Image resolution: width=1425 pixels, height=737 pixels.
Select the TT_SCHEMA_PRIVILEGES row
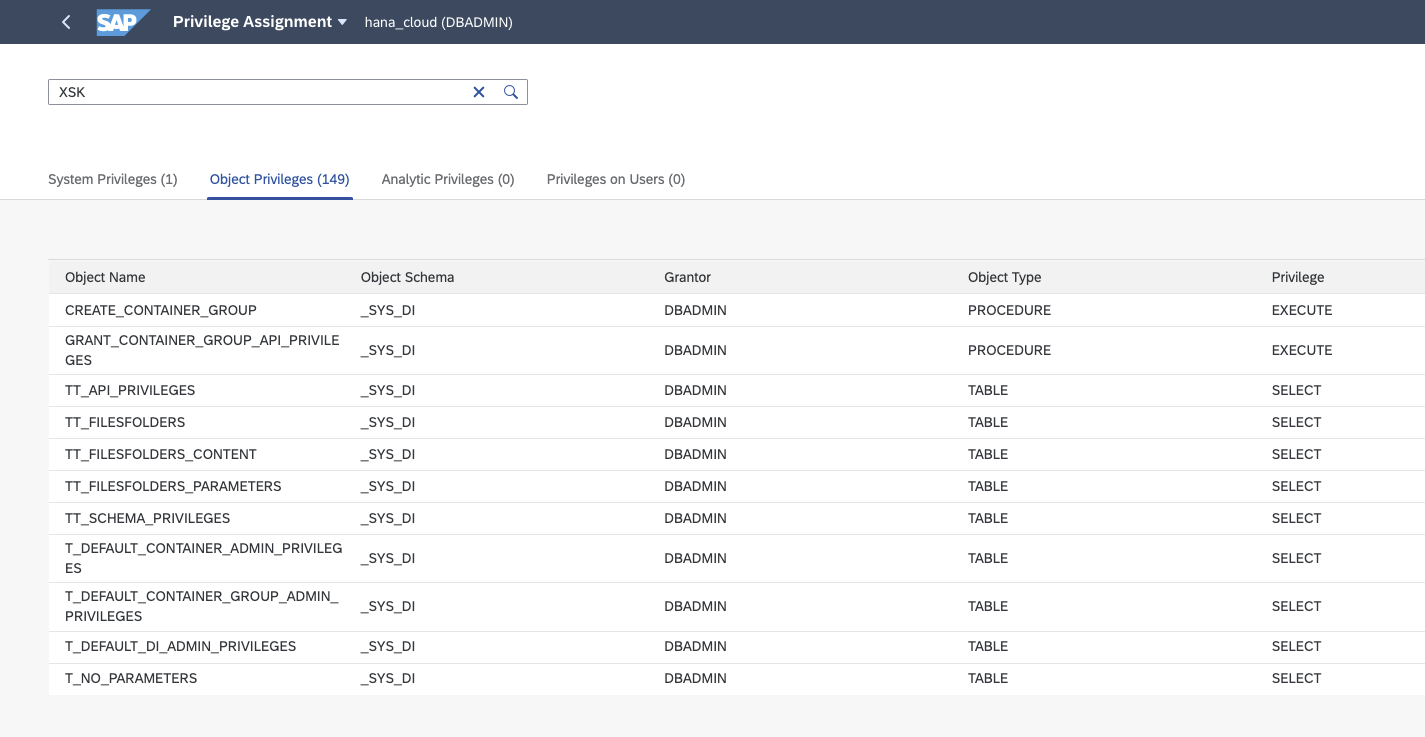coord(736,518)
